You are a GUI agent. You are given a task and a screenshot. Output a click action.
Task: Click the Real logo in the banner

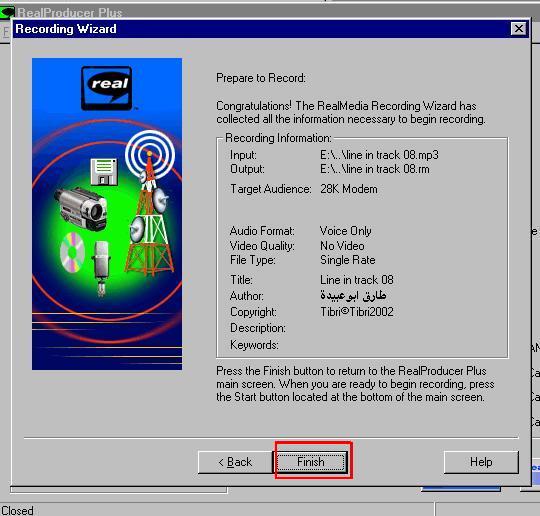[x=107, y=88]
